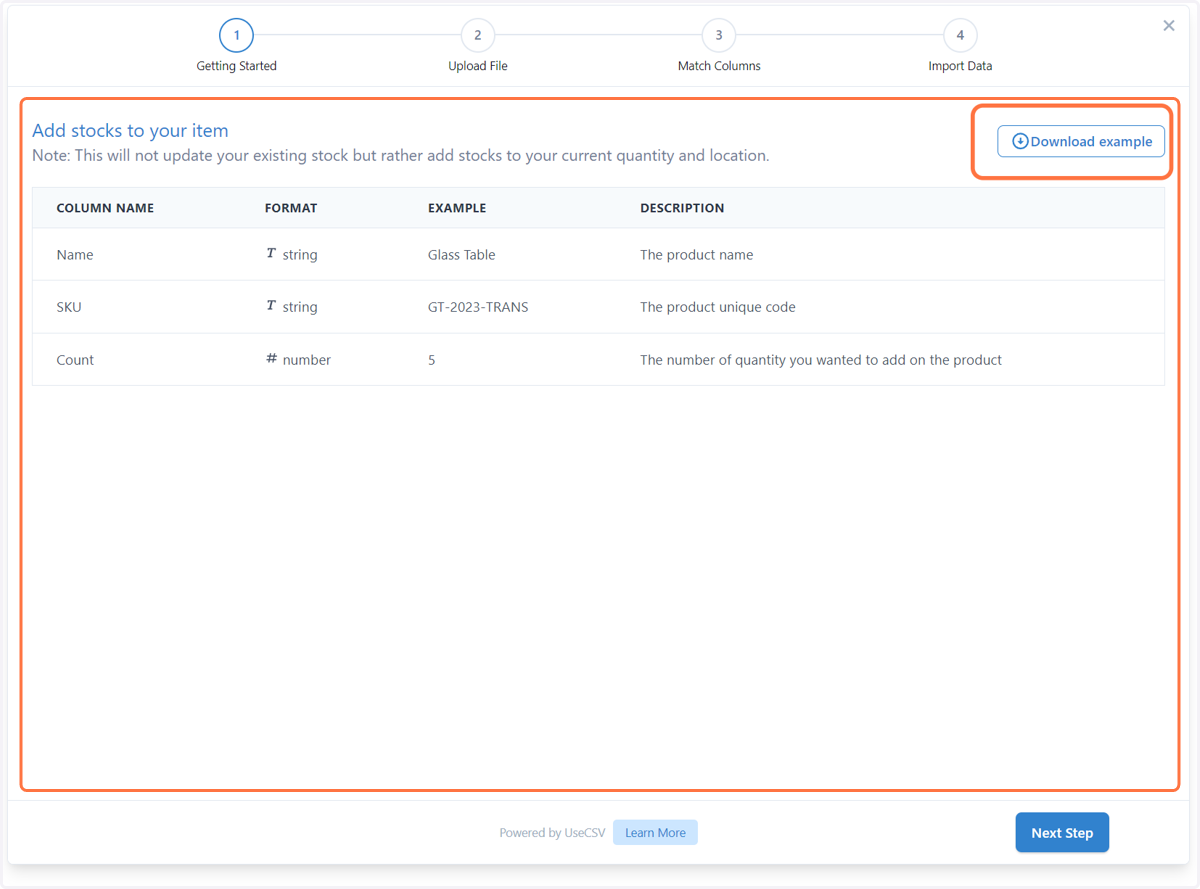Screen dimensions: 1200x889
Task: Click the number hash icon in Count row
Action: [271, 358]
